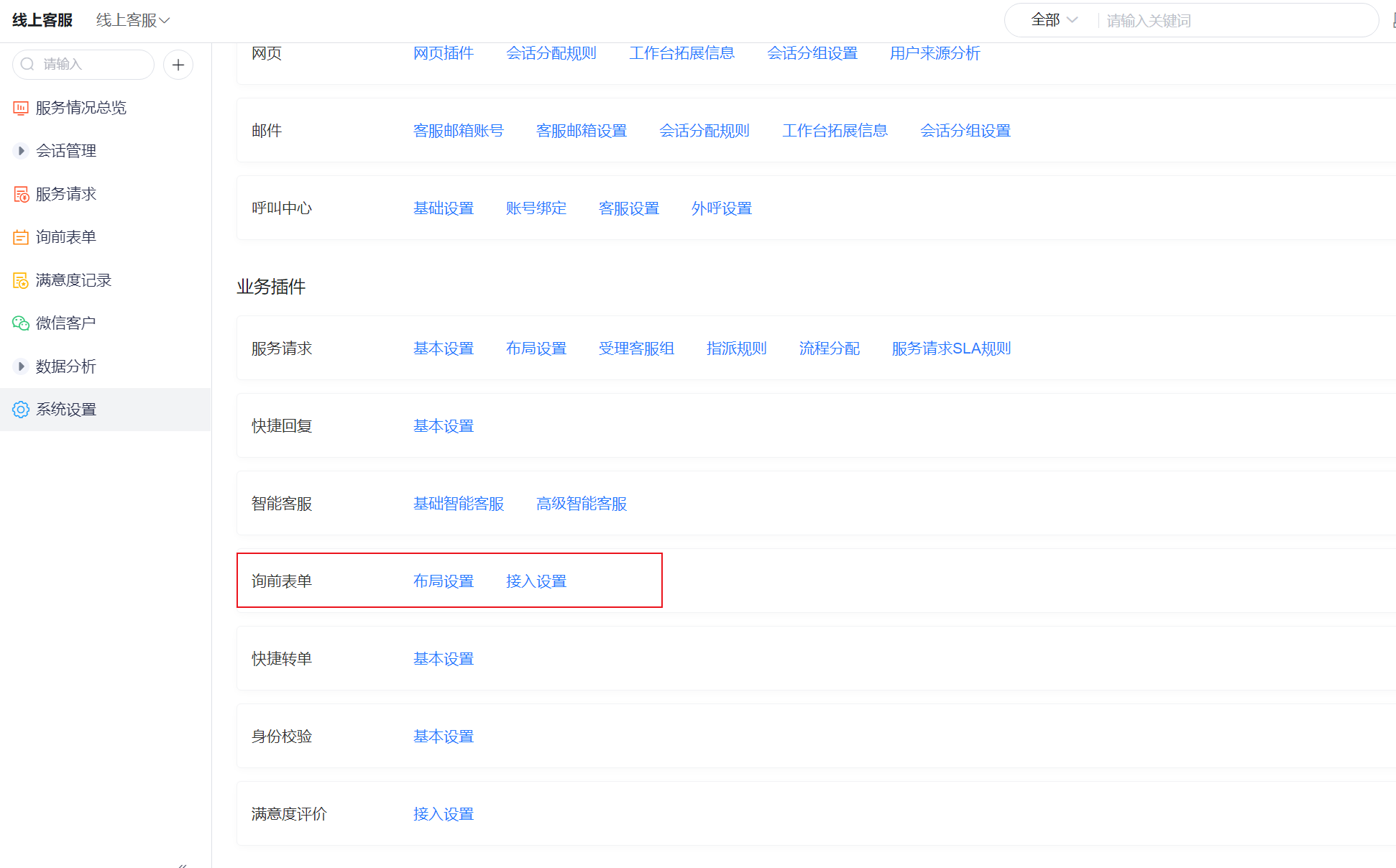Click 客服邮箱账号 under 邮件
Screen dimensions: 1396x868
[459, 131]
